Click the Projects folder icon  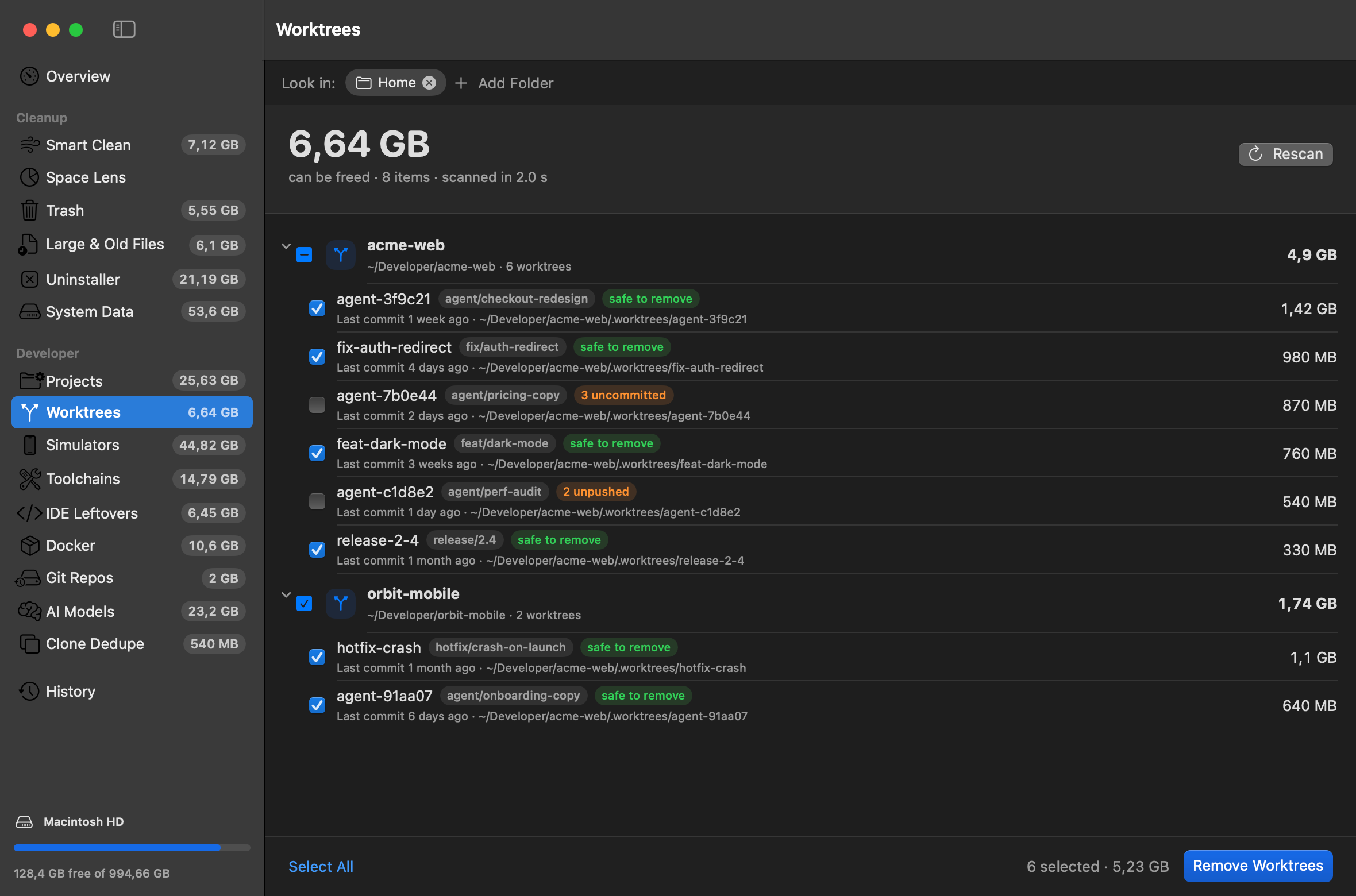pyautogui.click(x=31, y=380)
